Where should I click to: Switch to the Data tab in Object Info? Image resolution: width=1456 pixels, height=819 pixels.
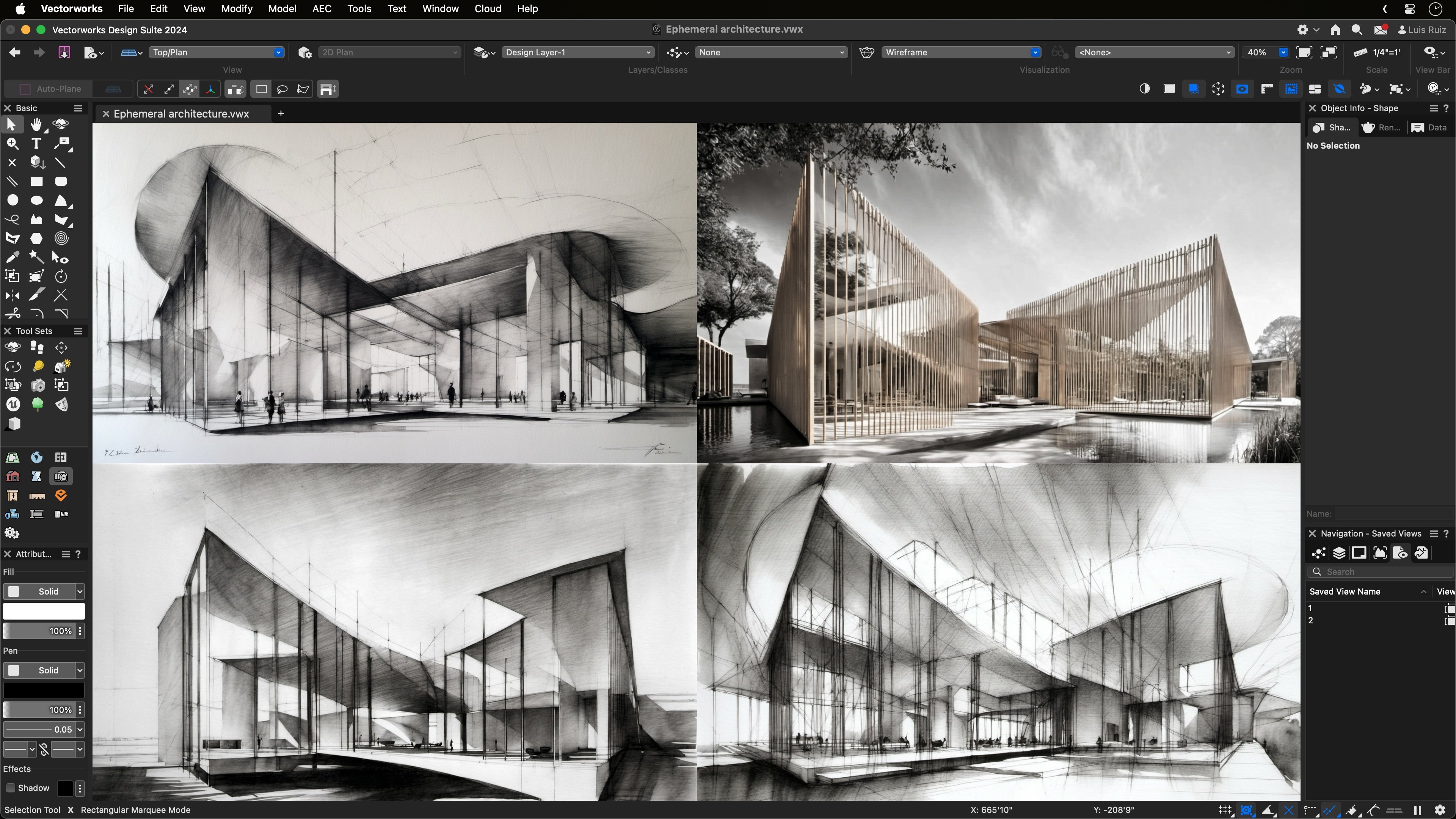(1429, 127)
